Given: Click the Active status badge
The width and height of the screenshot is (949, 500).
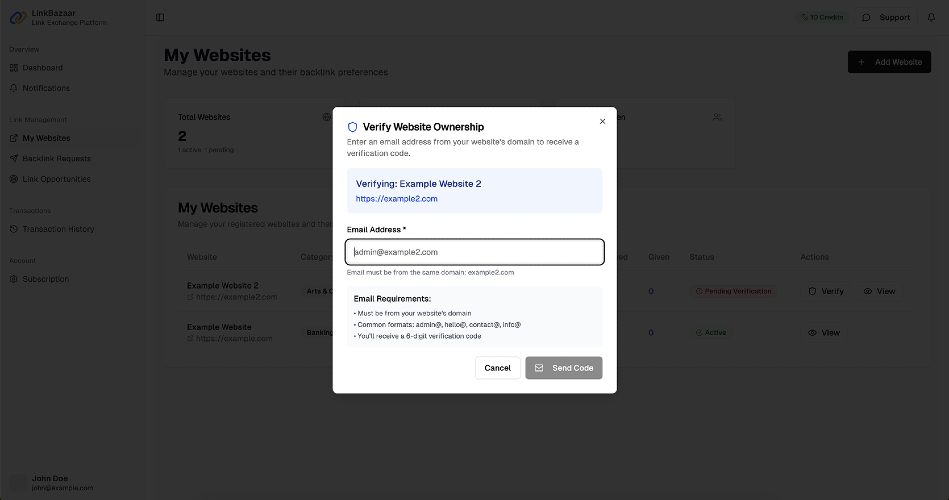Looking at the screenshot, I should coord(711,332).
